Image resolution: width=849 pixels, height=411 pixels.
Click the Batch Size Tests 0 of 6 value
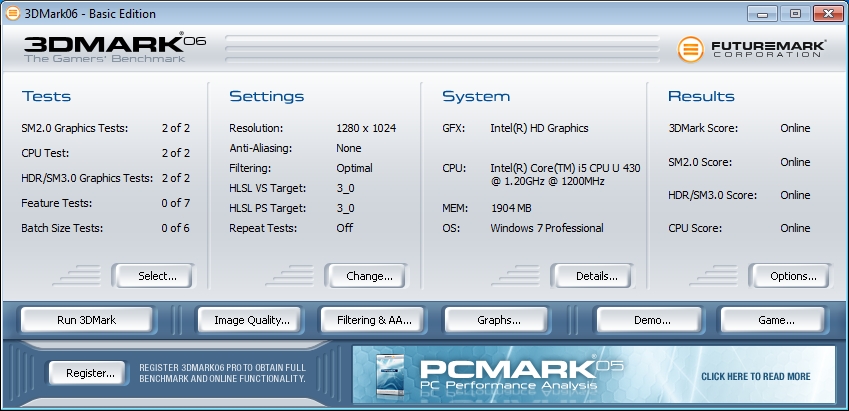pos(175,228)
